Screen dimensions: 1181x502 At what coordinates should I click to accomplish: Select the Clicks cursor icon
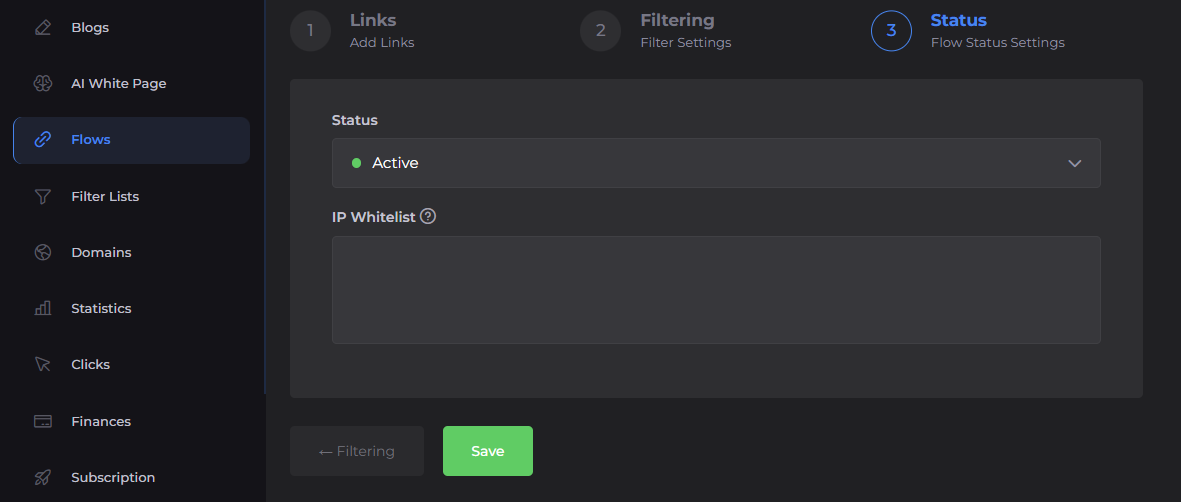42,365
